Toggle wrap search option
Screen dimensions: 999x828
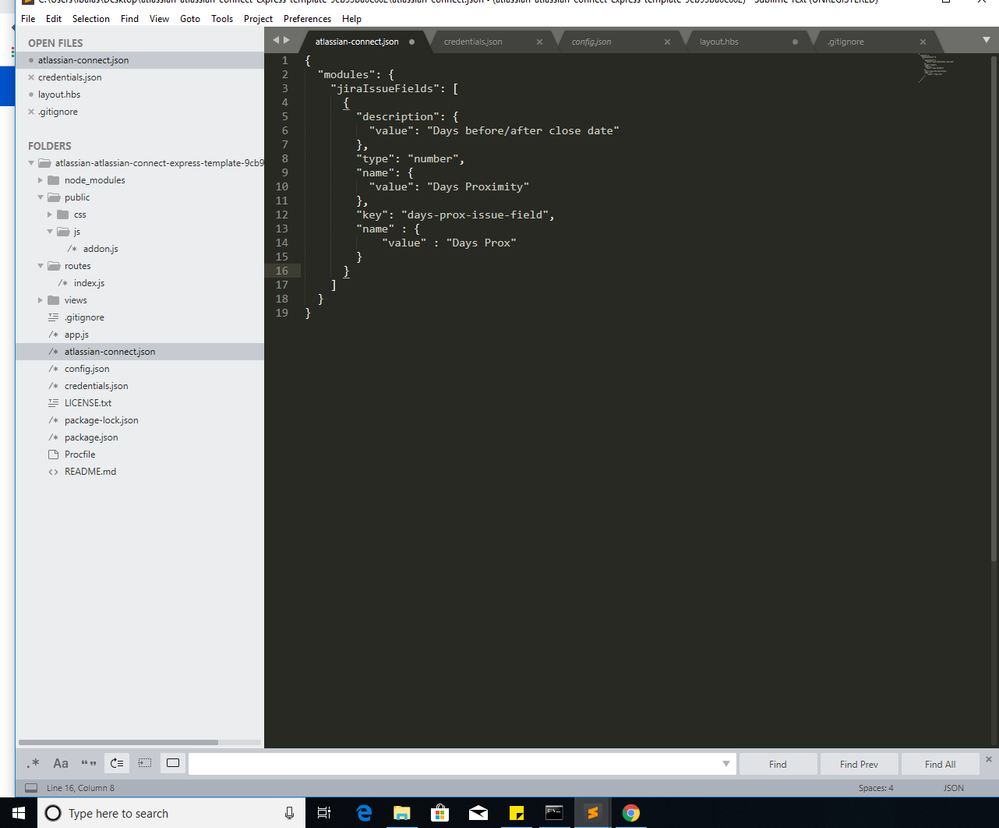(117, 763)
